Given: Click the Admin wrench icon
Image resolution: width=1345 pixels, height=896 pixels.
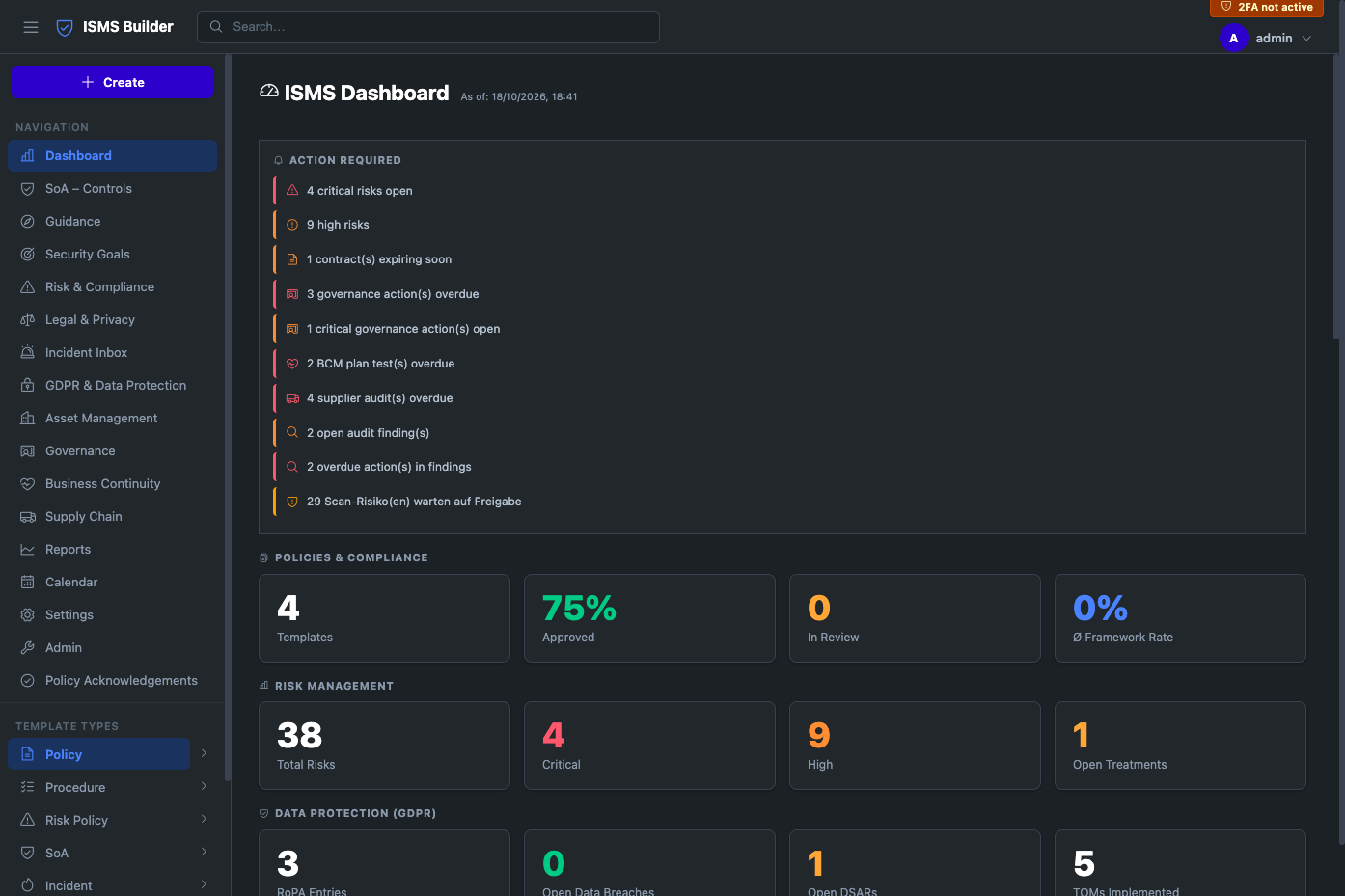Looking at the screenshot, I should (x=28, y=648).
